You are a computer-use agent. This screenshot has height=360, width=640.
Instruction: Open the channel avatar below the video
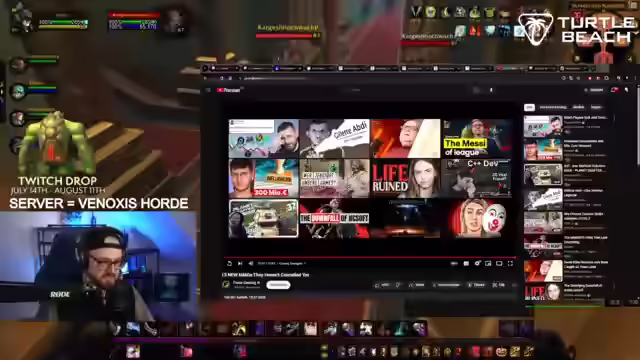[226, 284]
